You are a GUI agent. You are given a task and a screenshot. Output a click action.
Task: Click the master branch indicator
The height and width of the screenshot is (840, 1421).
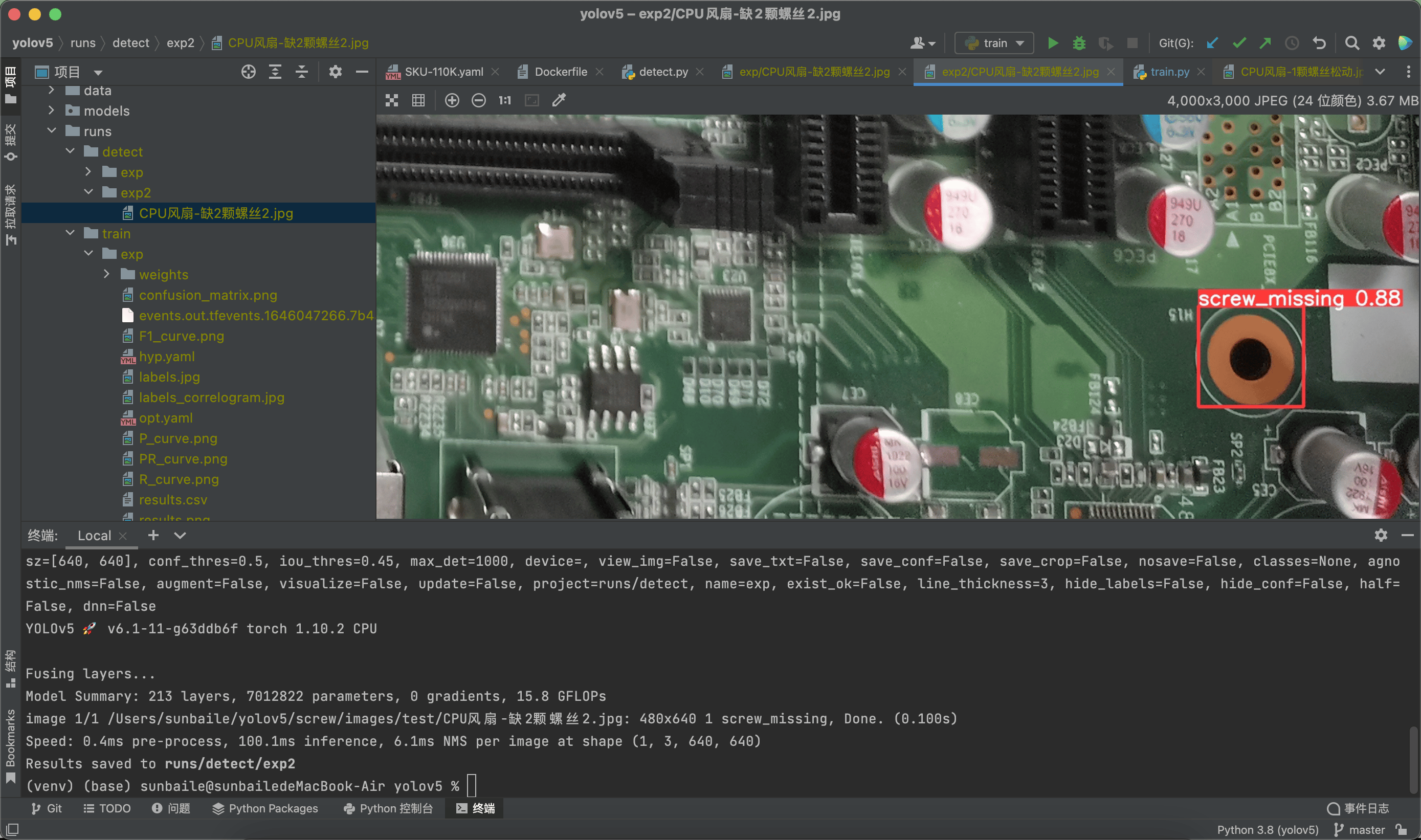coord(1359,829)
